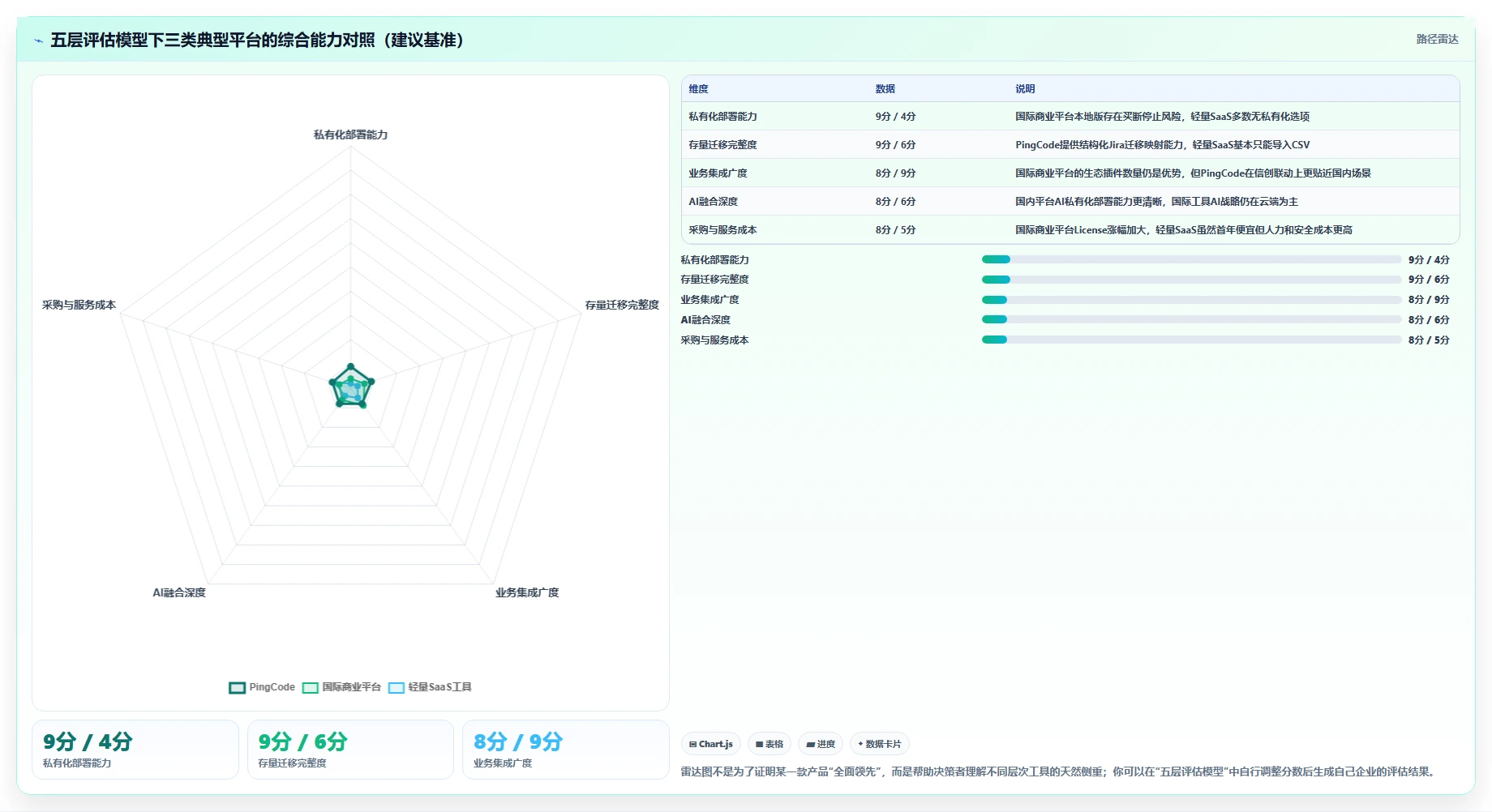Click the 8分 / 5分 value in table
Viewport: 1492px width, 812px height.
895,229
